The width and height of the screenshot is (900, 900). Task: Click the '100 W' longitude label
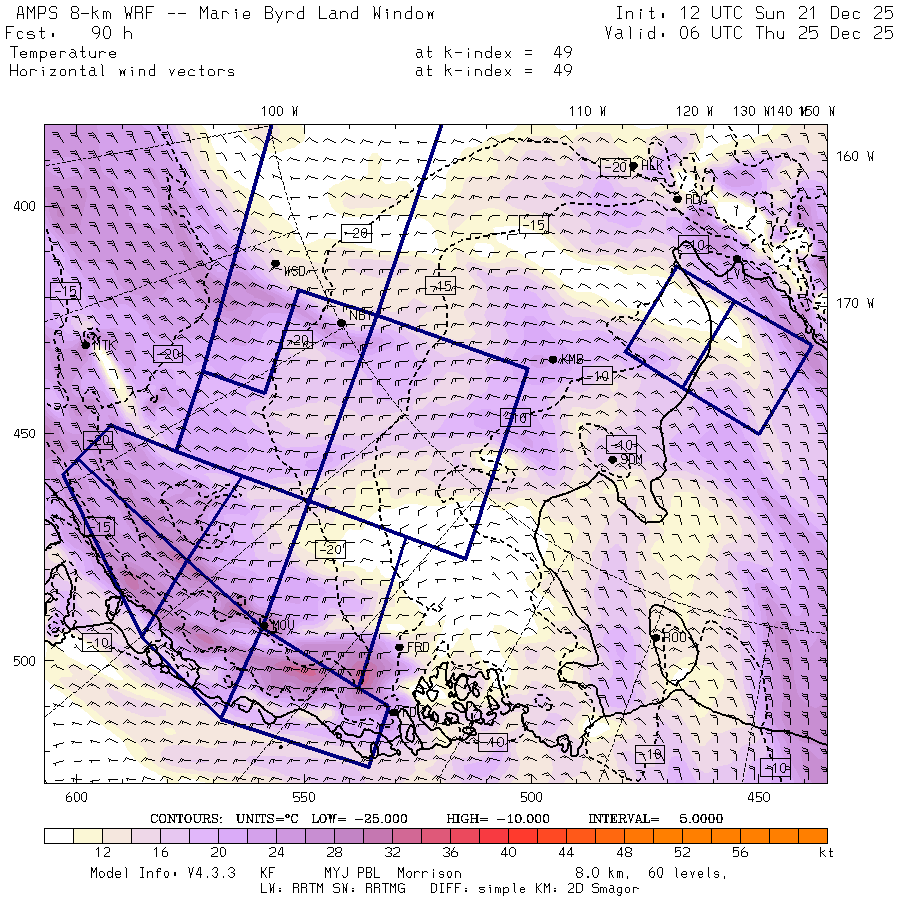pyautogui.click(x=279, y=111)
